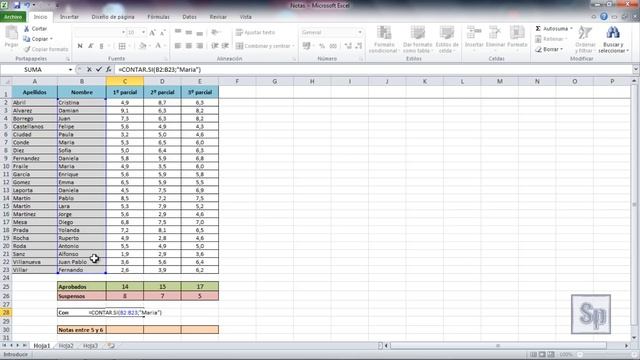Click the borders icon in Fuente group
640x360 pixels.
122,46
